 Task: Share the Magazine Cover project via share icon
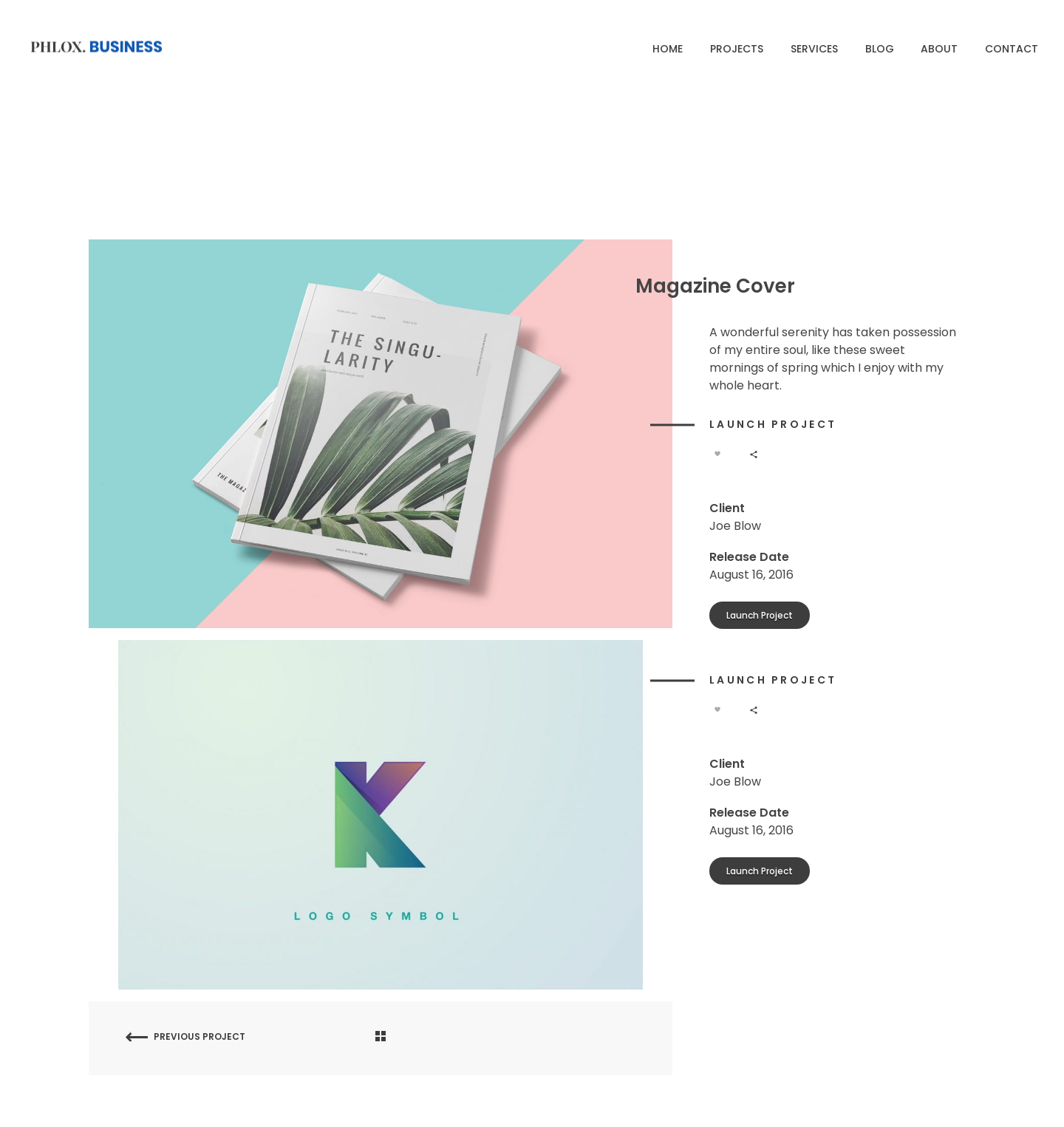(x=754, y=454)
